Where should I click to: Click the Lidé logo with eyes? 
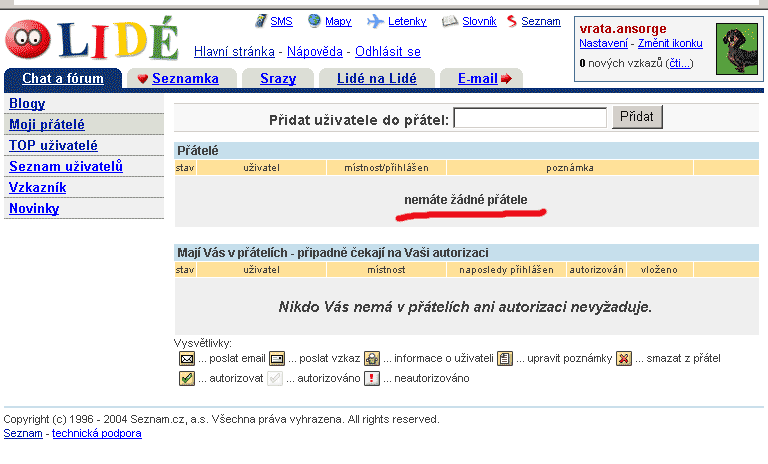point(90,38)
